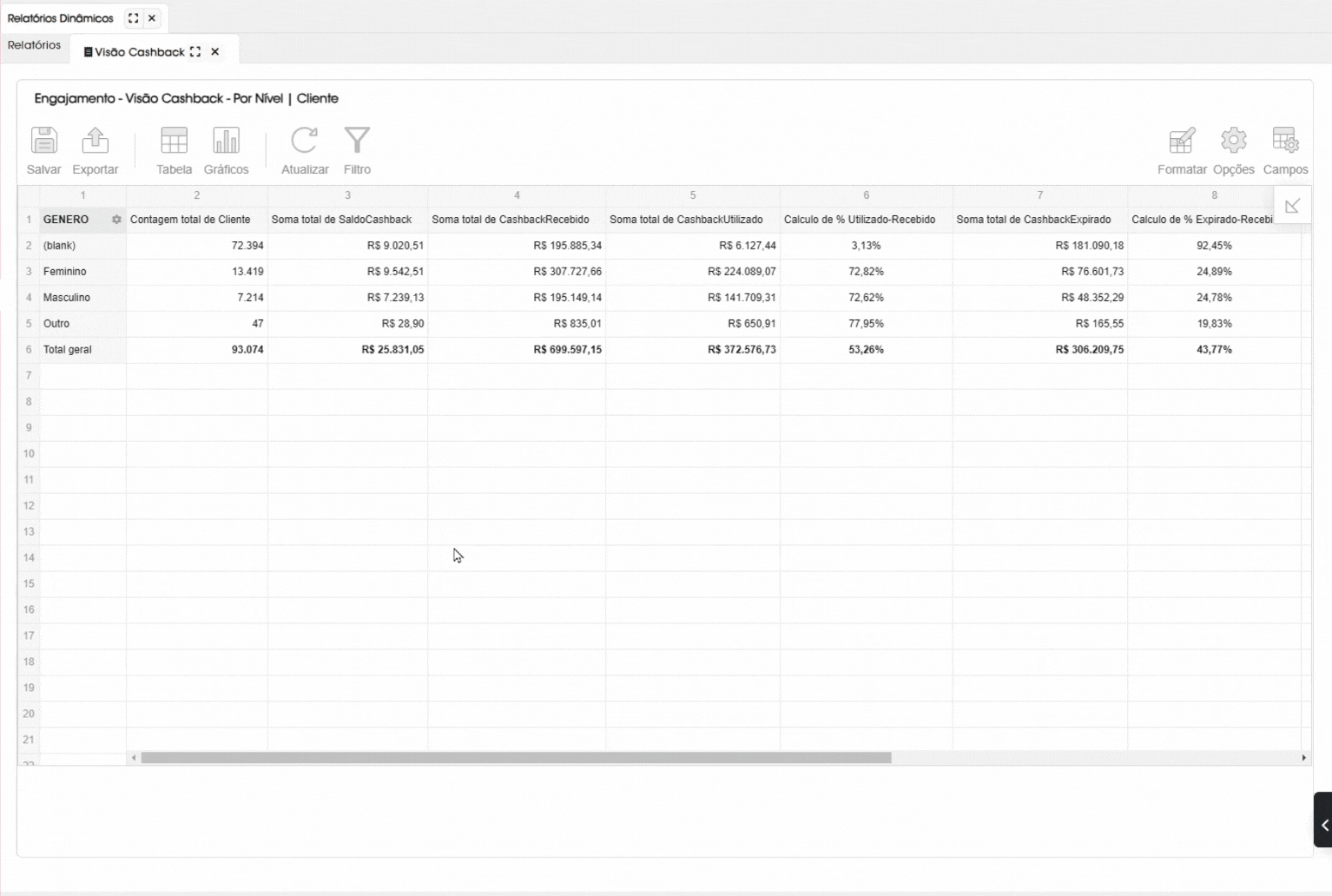Open the Campos fields panel
Screen dimensions: 1332x896
[1285, 142]
